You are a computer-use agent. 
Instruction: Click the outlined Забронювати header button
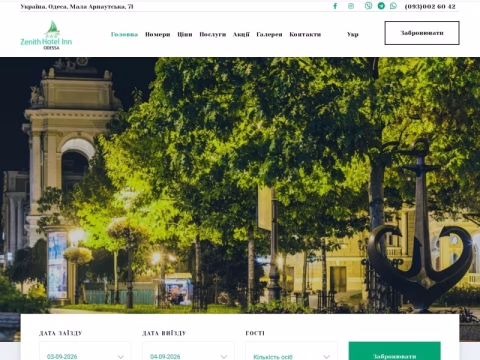[x=422, y=33]
